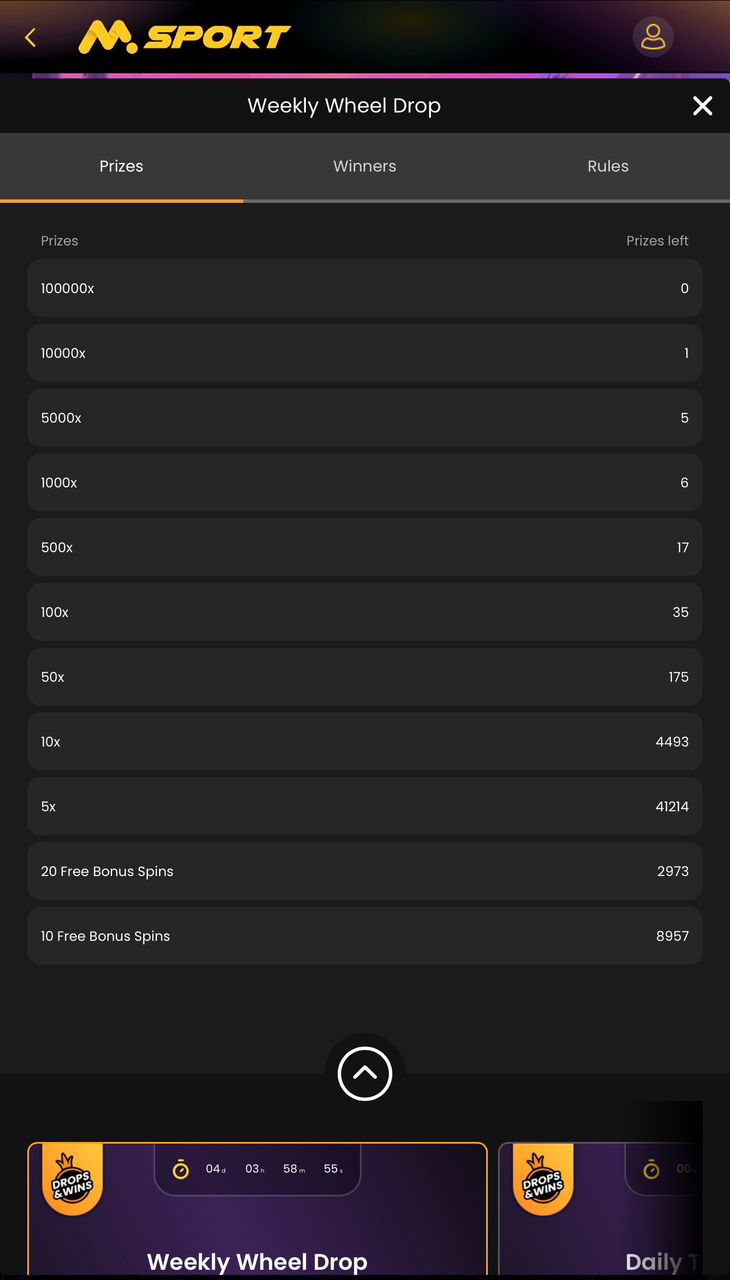
Task: Click the M.Sport logo
Action: coord(185,38)
